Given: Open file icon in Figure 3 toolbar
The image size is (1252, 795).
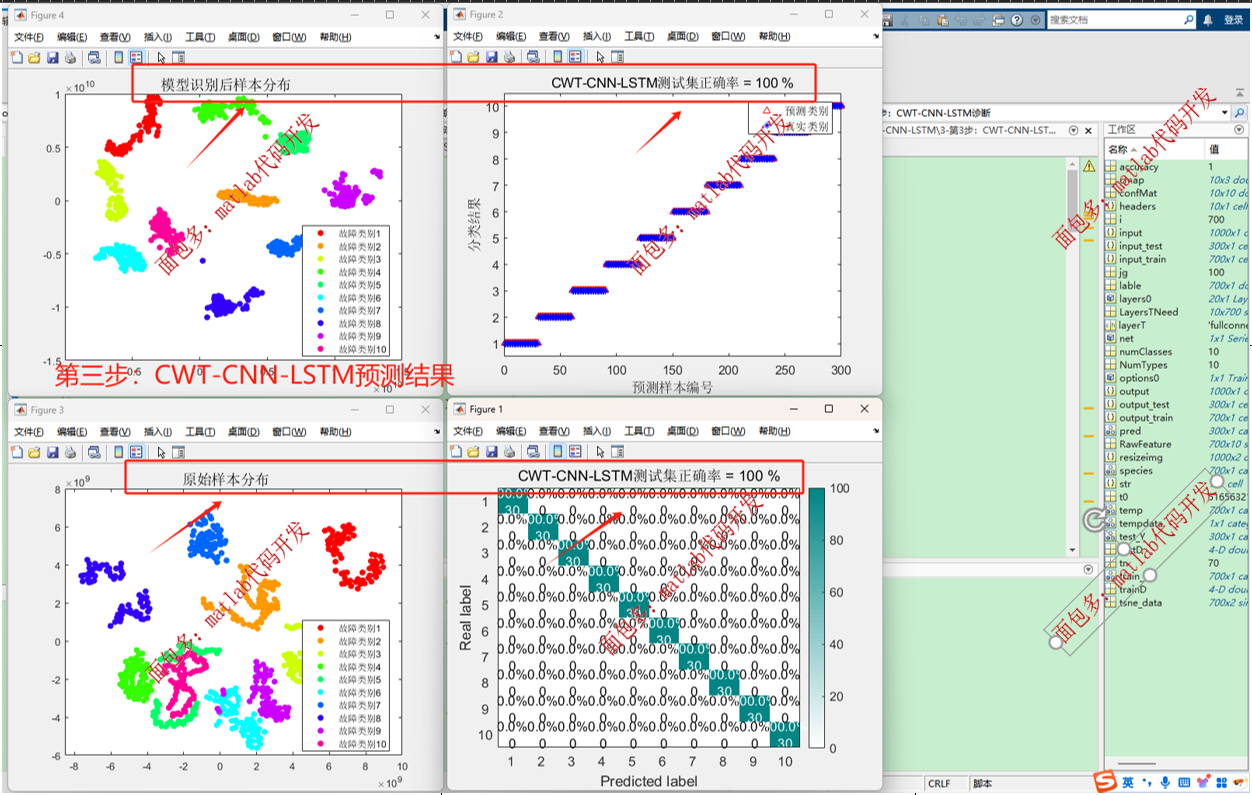Looking at the screenshot, I should click(34, 452).
